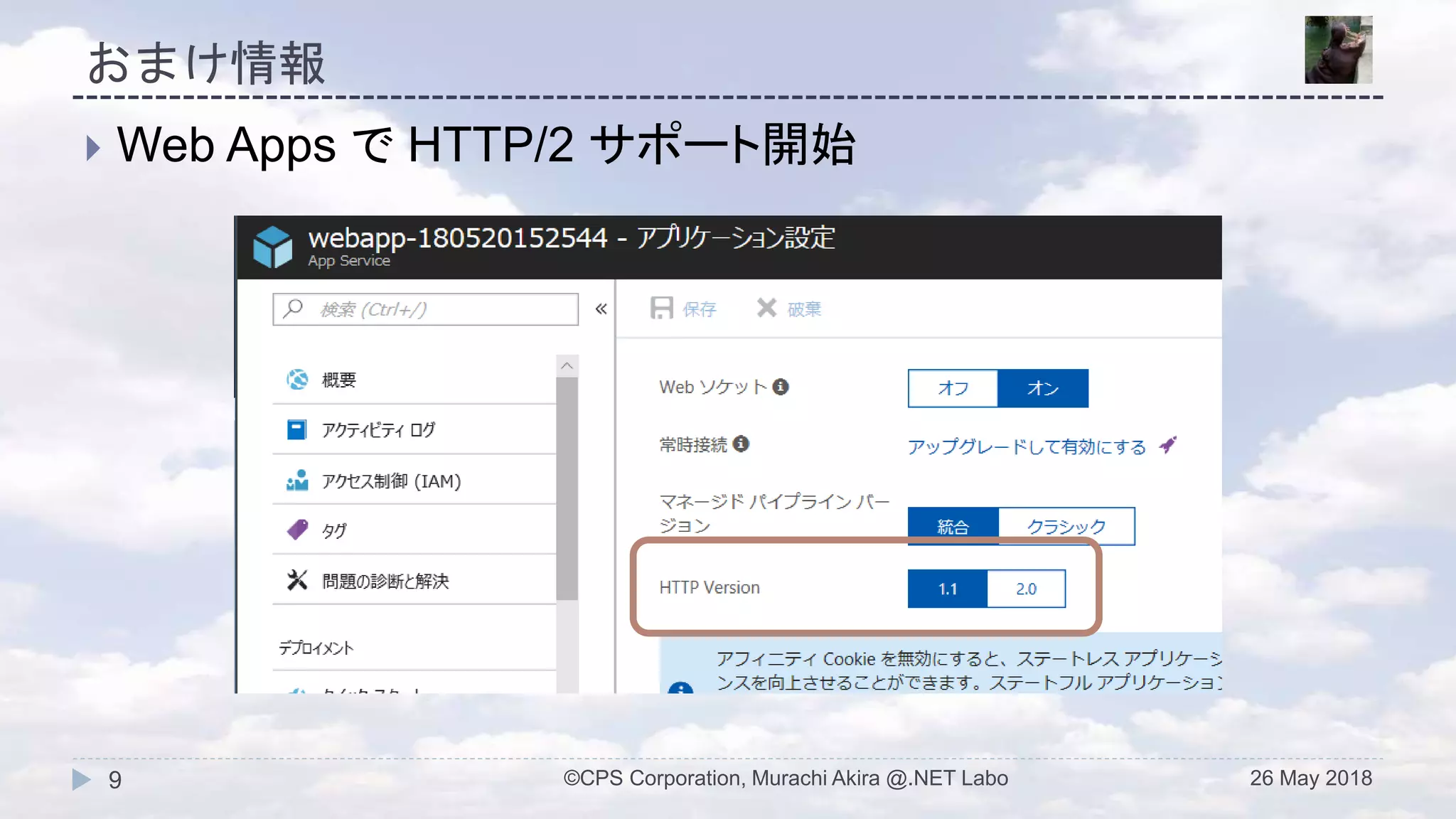Open アクセス制御 (IAM) menu item
1456x819 pixels.
tap(414, 481)
